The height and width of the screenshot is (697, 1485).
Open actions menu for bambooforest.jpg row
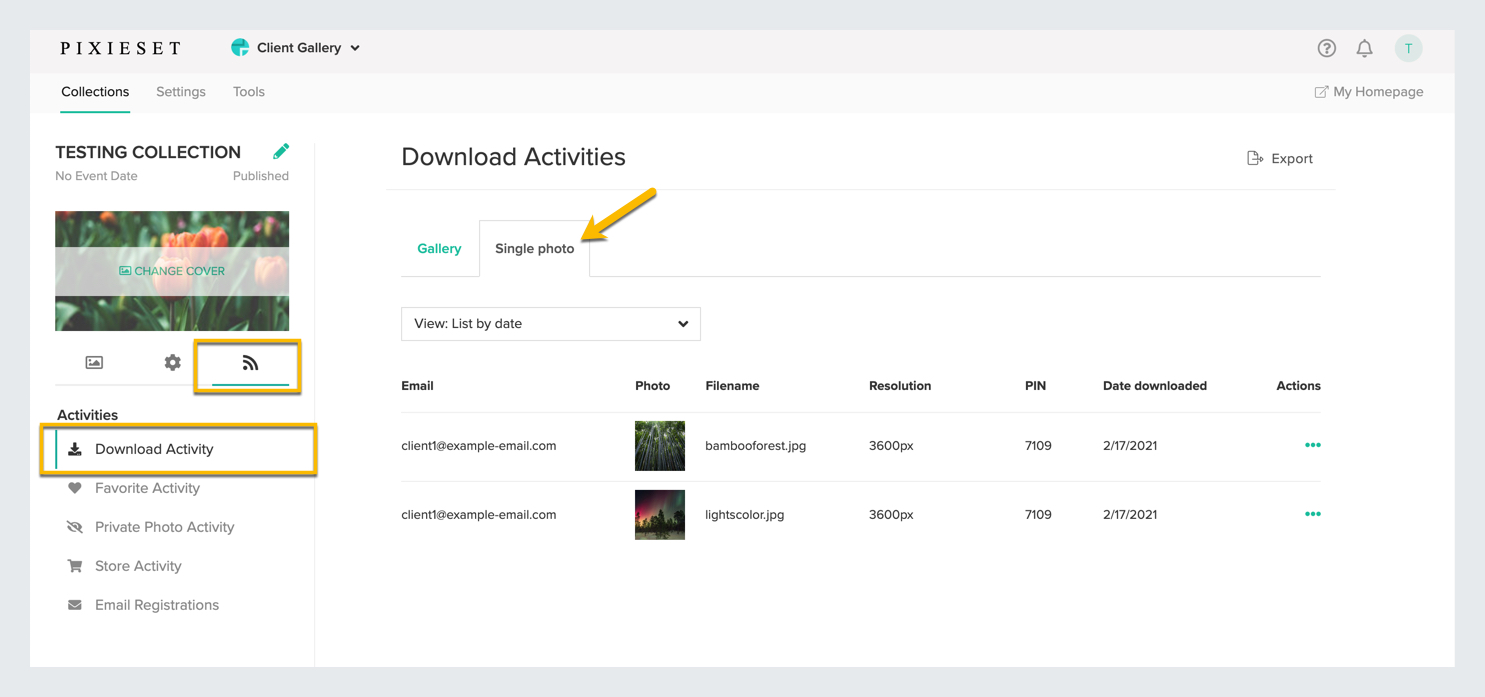pos(1313,445)
